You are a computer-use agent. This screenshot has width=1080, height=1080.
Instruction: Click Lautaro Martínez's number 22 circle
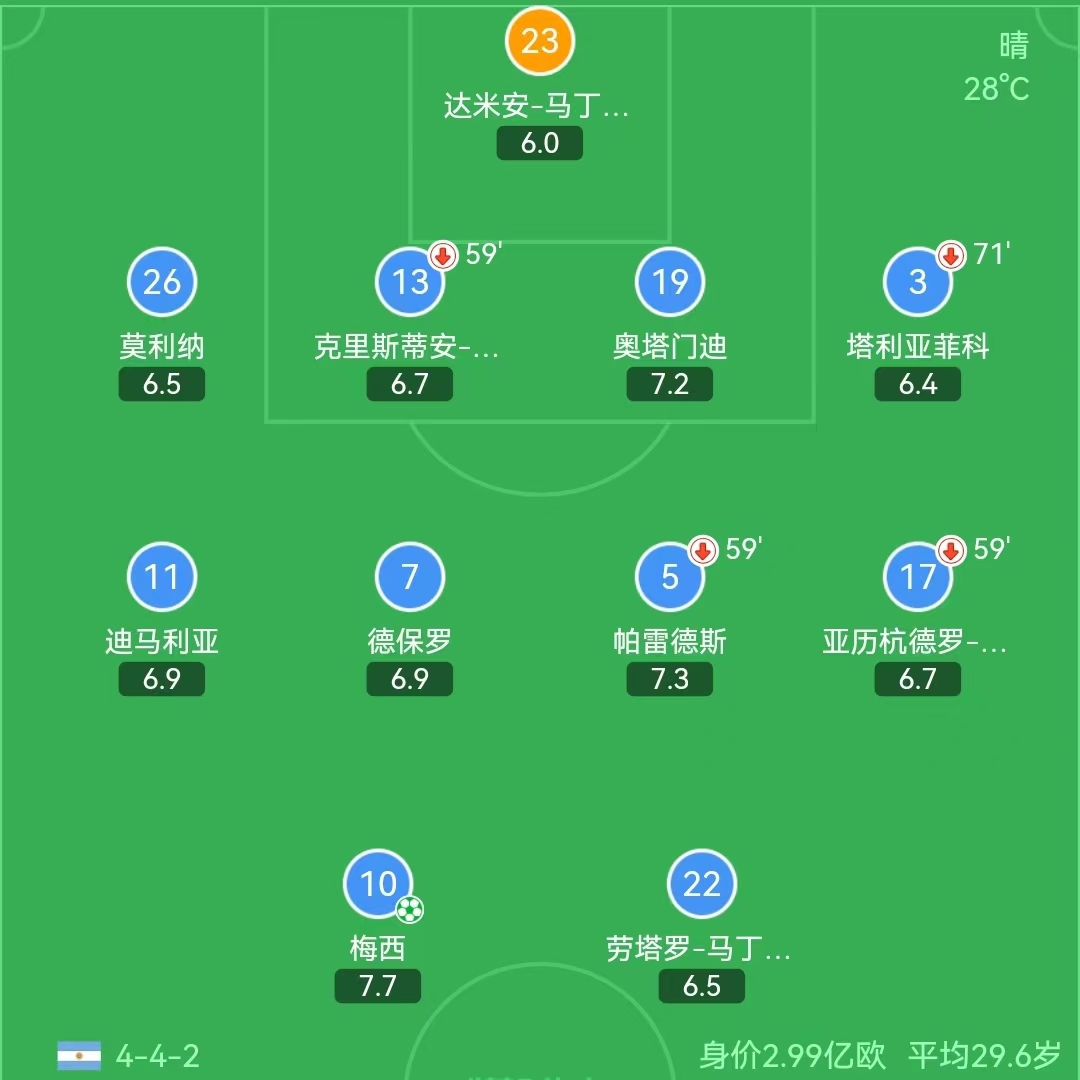702,884
